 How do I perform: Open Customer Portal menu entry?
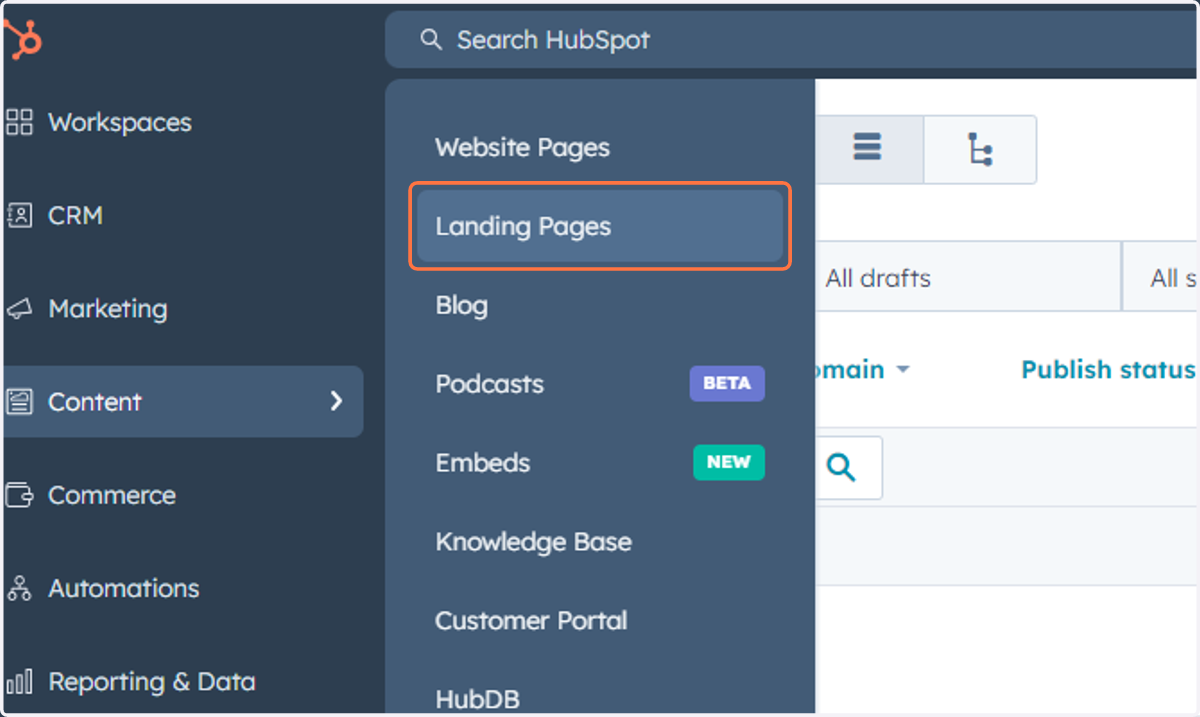pyautogui.click(x=531, y=620)
